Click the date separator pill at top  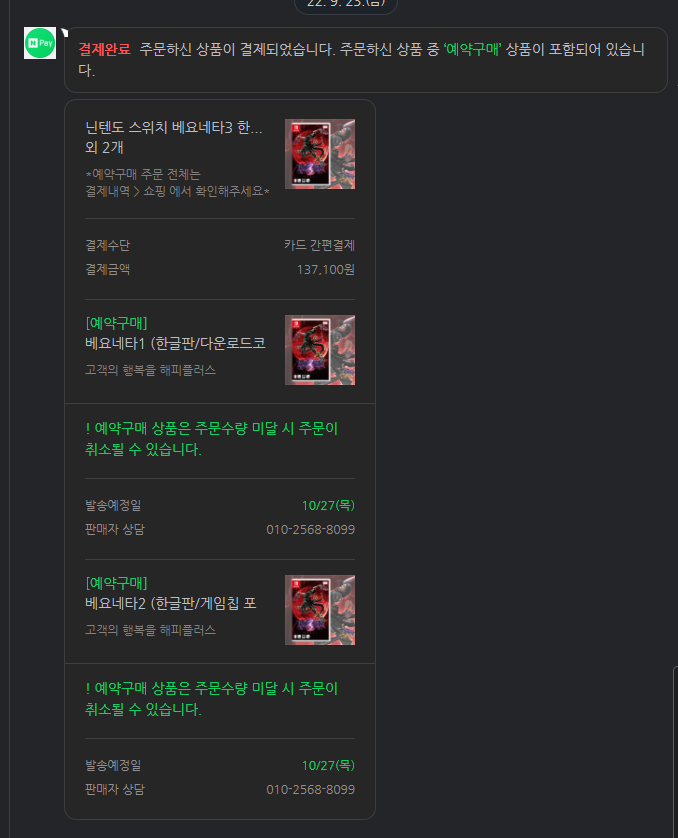346,4
